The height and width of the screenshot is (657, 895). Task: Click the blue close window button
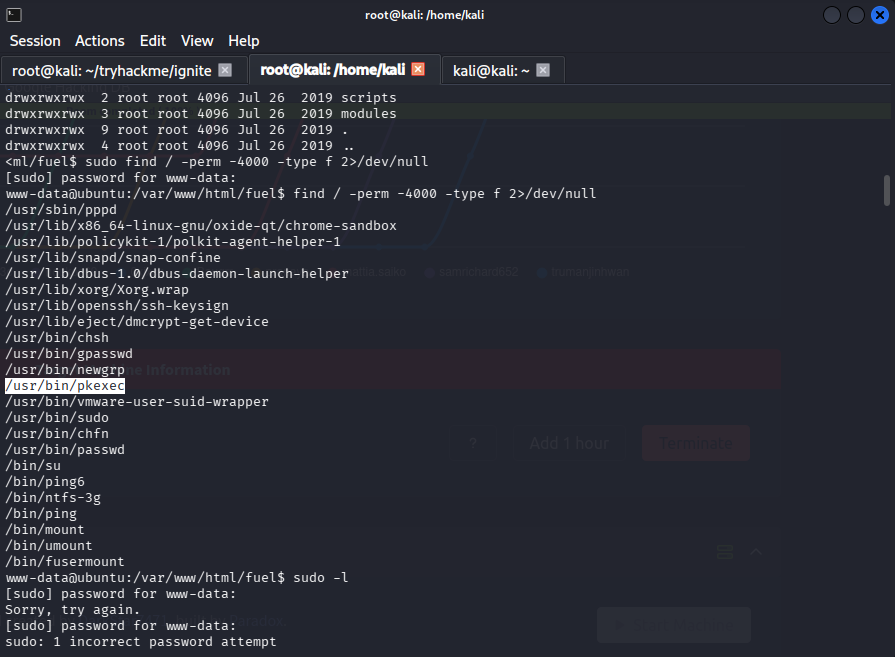[880, 15]
